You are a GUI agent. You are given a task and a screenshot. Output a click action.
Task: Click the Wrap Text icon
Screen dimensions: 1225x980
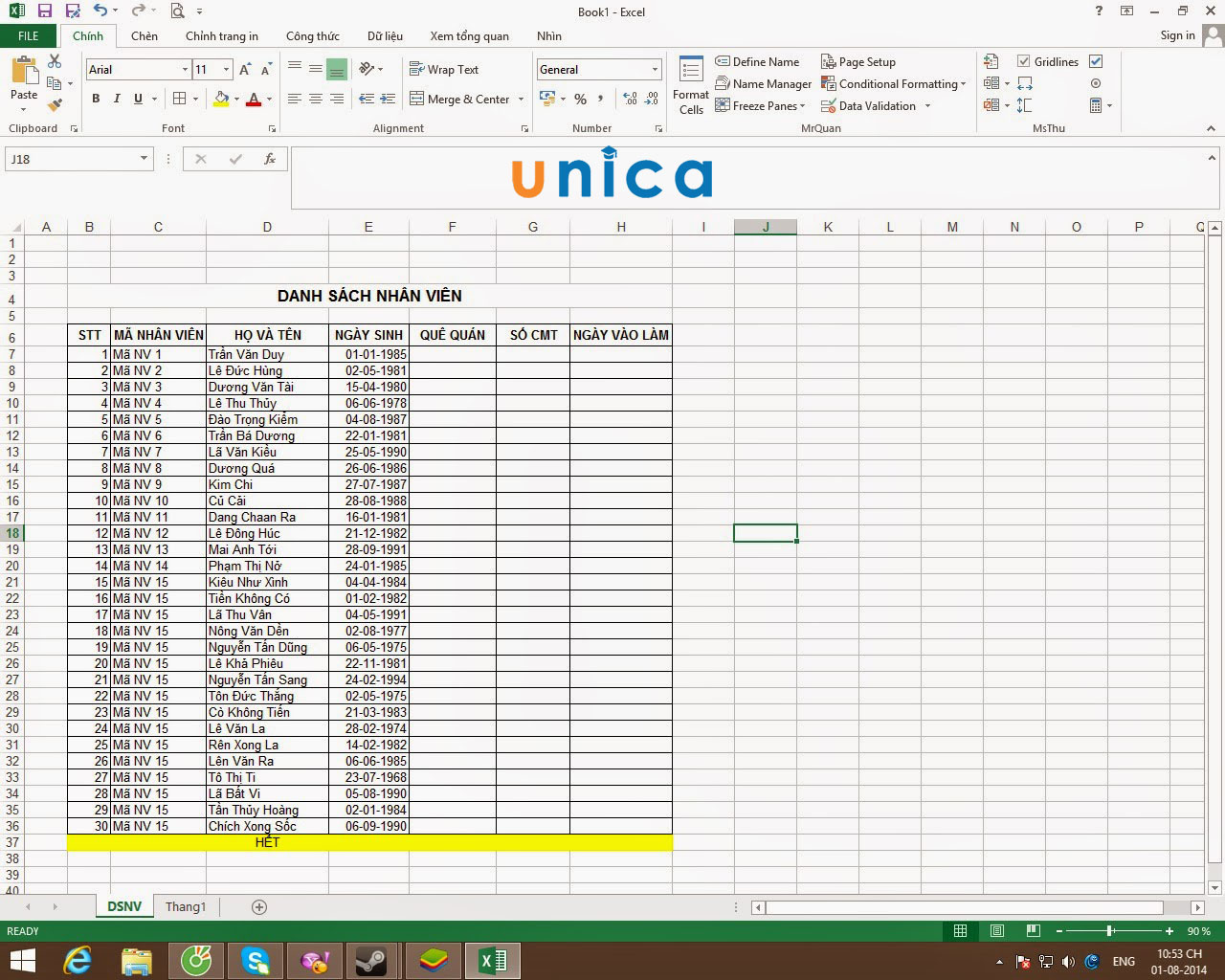click(443, 69)
